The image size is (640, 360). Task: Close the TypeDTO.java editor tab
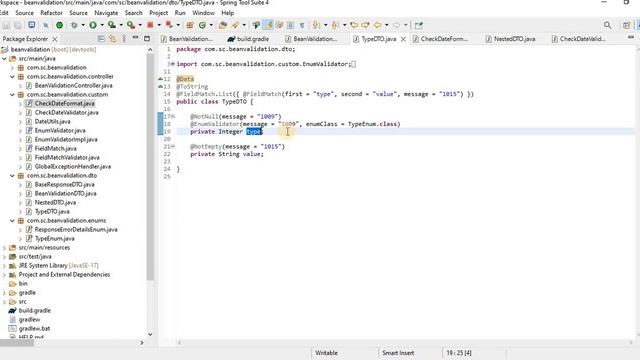coord(403,39)
